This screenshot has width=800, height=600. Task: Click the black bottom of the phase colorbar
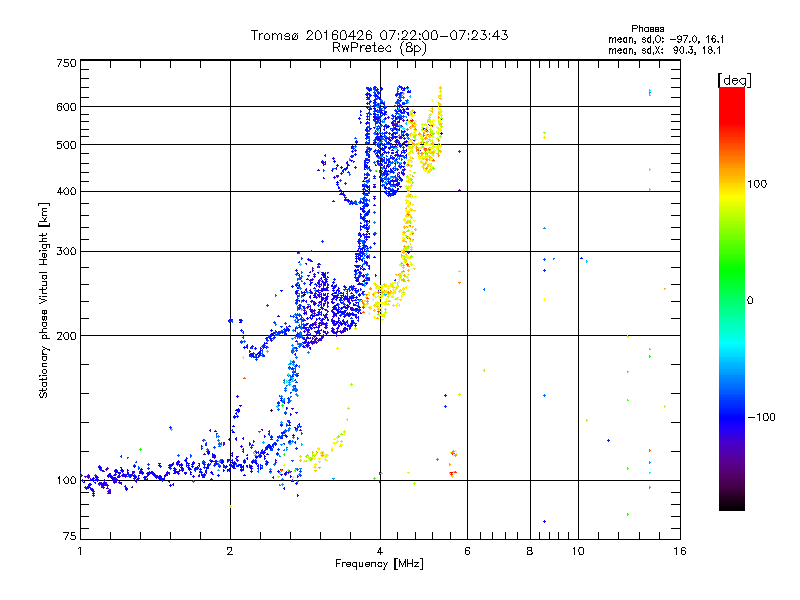[732, 503]
